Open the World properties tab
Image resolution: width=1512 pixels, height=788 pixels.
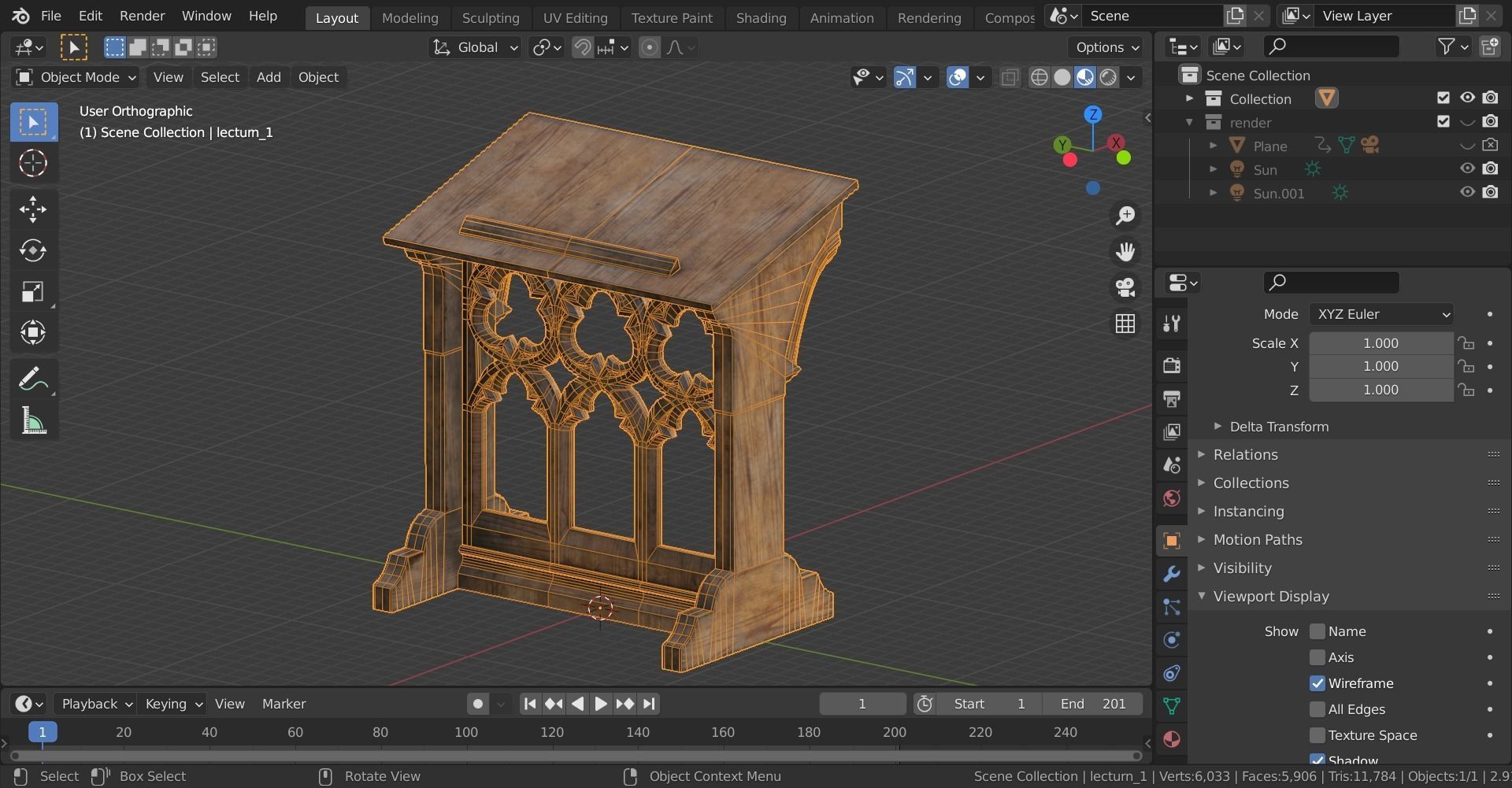click(x=1172, y=498)
